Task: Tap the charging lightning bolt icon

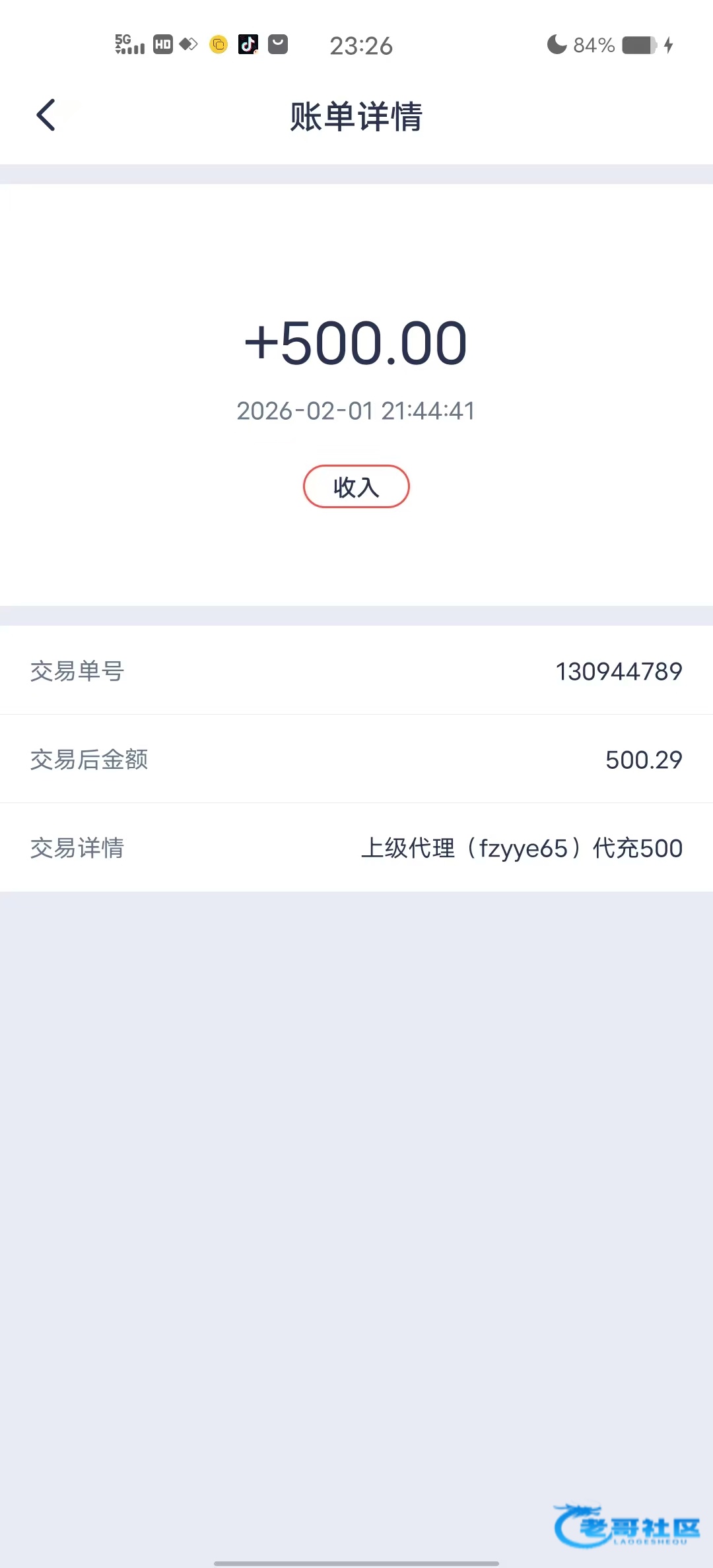Action: pos(669,45)
